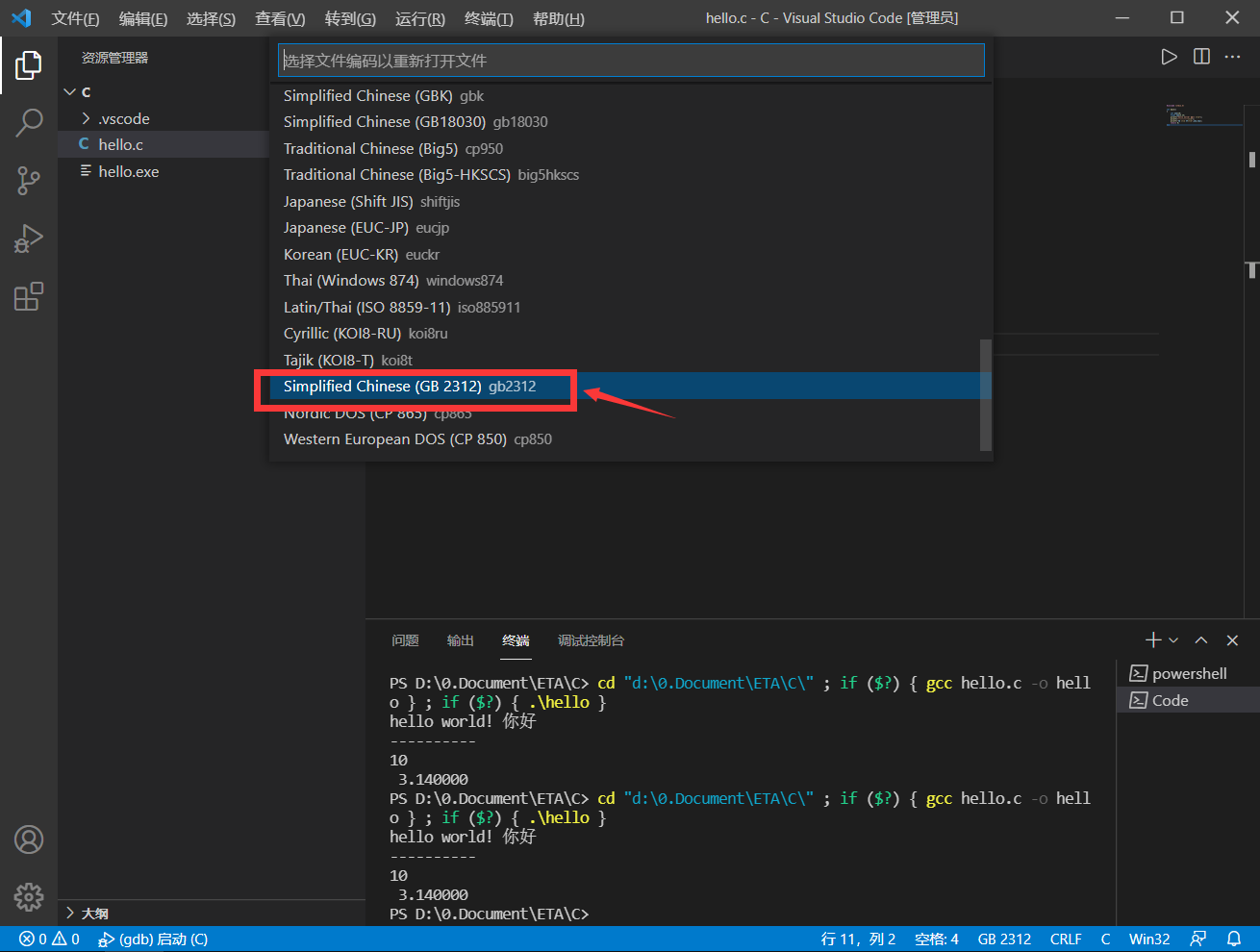
Task: Click CRLF line ending status
Action: [x=1066, y=939]
